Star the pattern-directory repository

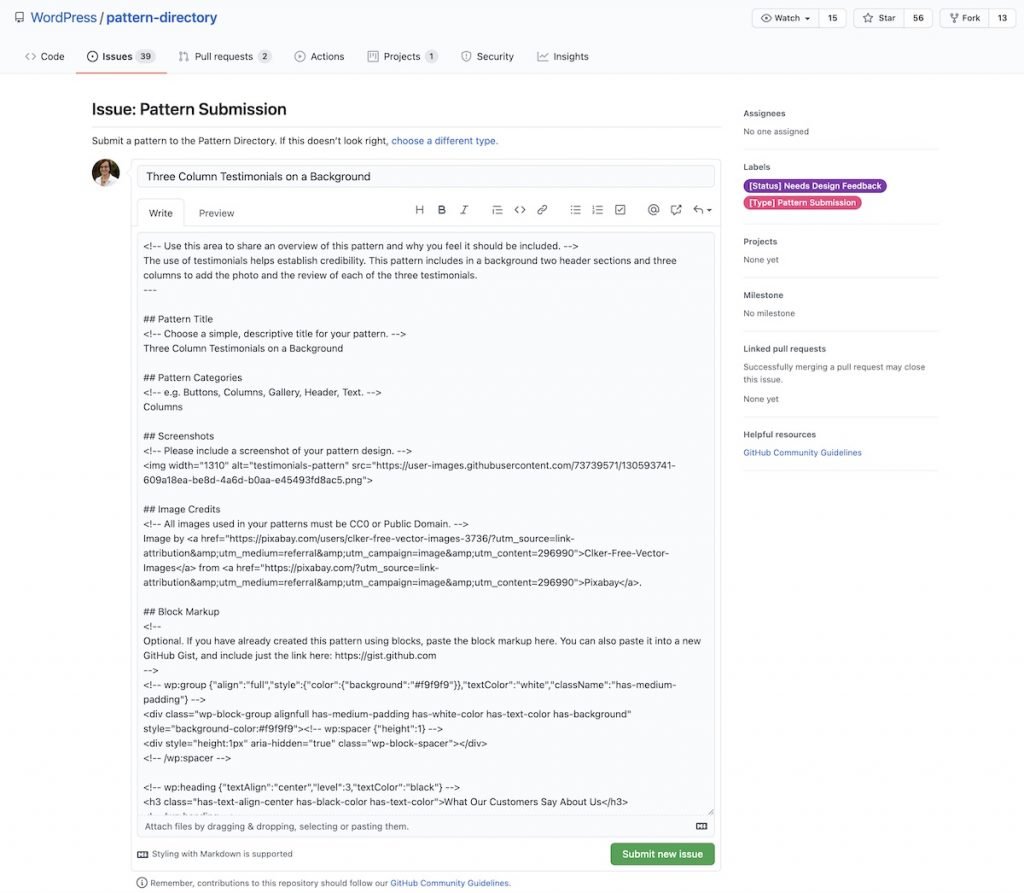click(x=879, y=18)
